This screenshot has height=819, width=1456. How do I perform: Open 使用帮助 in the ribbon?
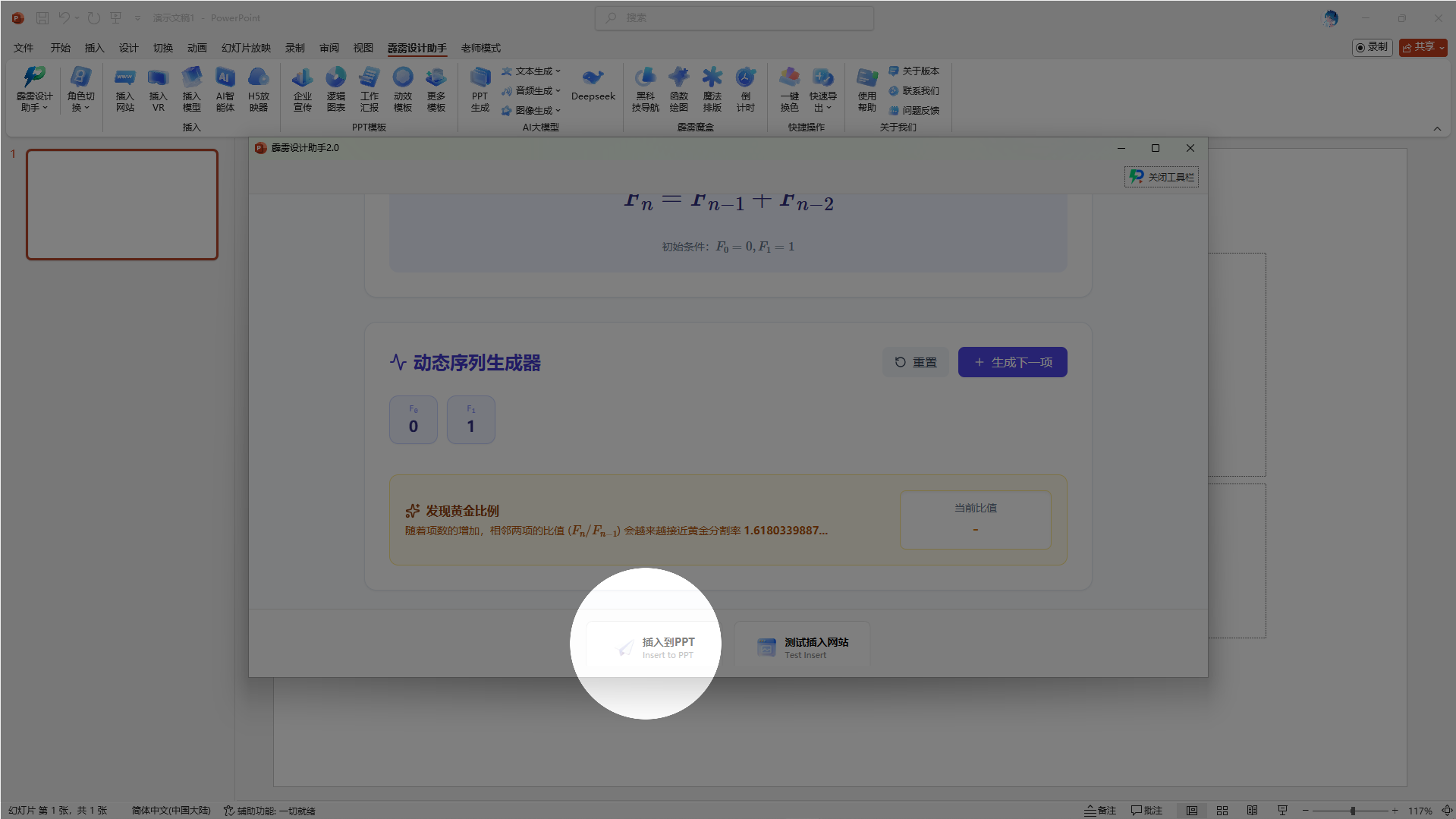[x=866, y=90]
